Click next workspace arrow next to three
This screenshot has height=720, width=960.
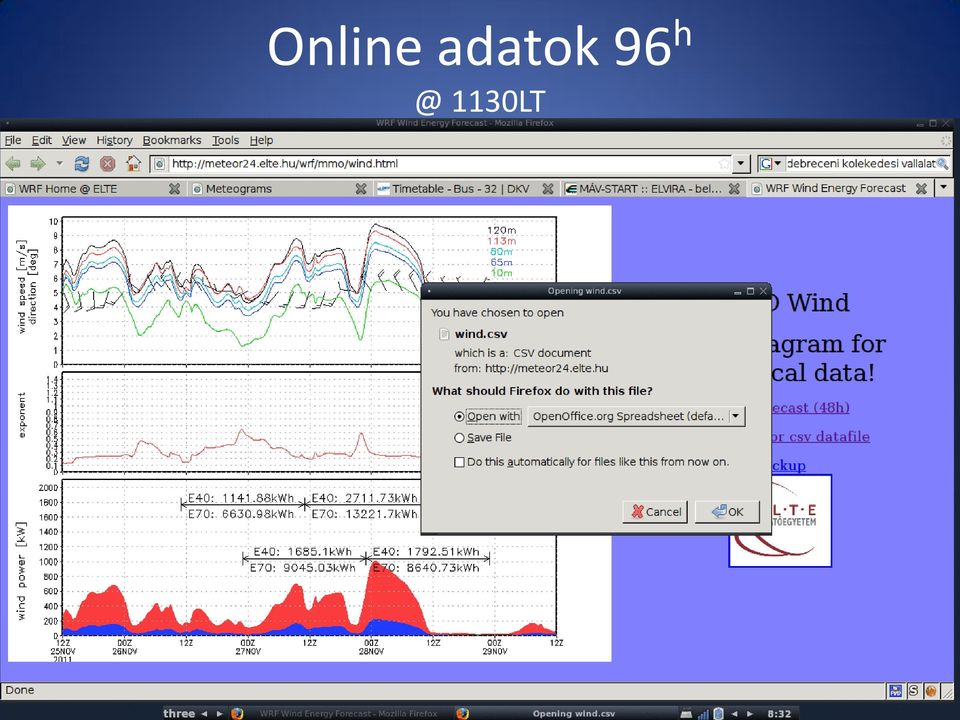219,713
